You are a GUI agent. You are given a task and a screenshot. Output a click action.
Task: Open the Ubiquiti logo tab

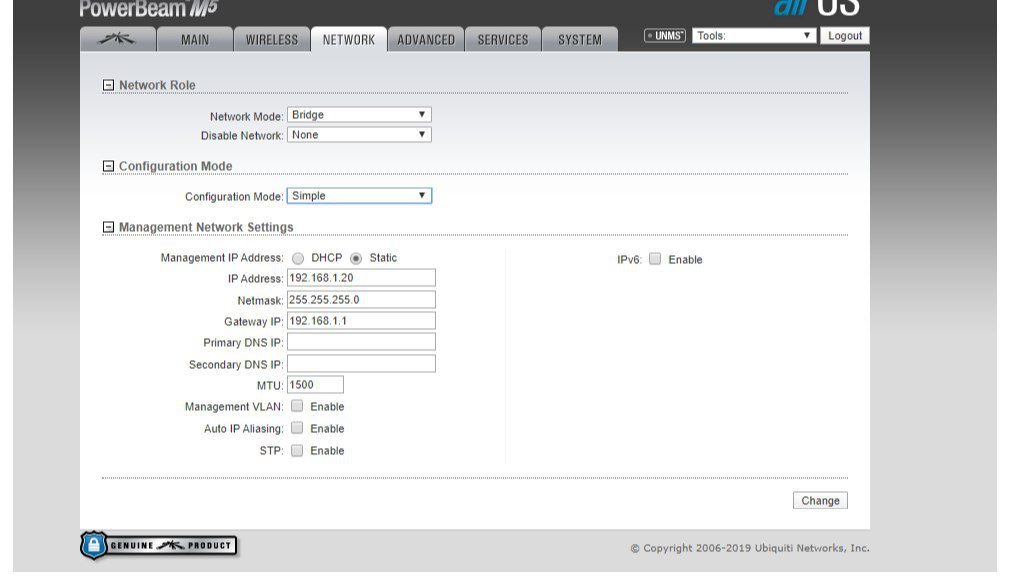coord(118,39)
